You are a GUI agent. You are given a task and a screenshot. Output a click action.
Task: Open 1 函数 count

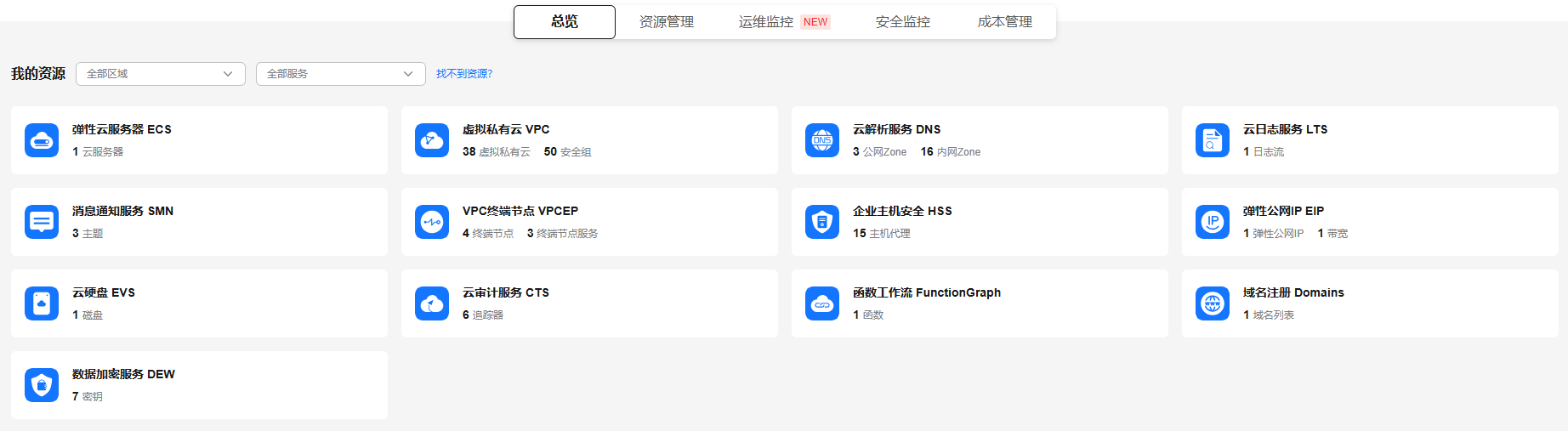(x=868, y=315)
